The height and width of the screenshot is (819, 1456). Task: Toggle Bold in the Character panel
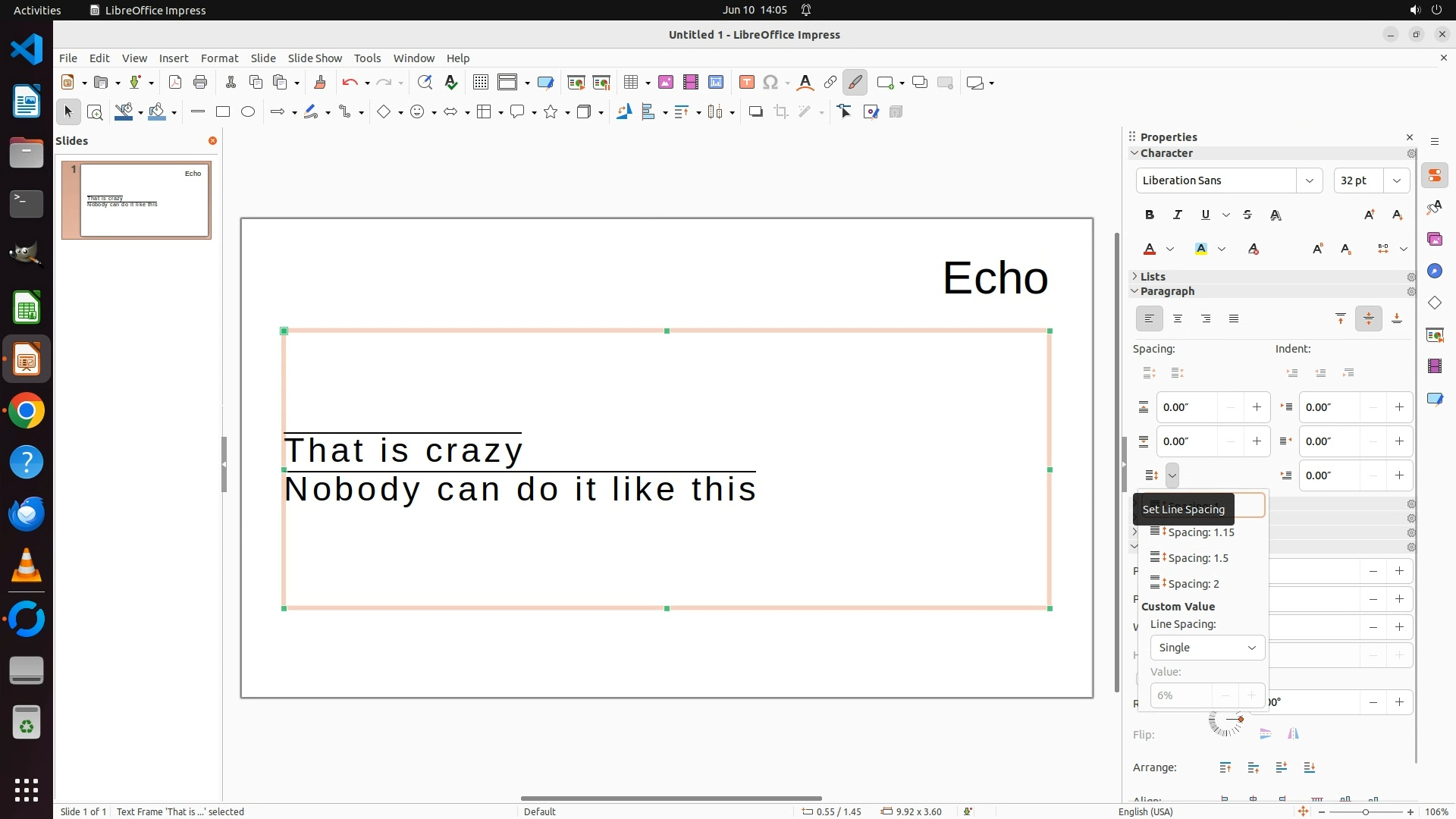tap(1150, 215)
